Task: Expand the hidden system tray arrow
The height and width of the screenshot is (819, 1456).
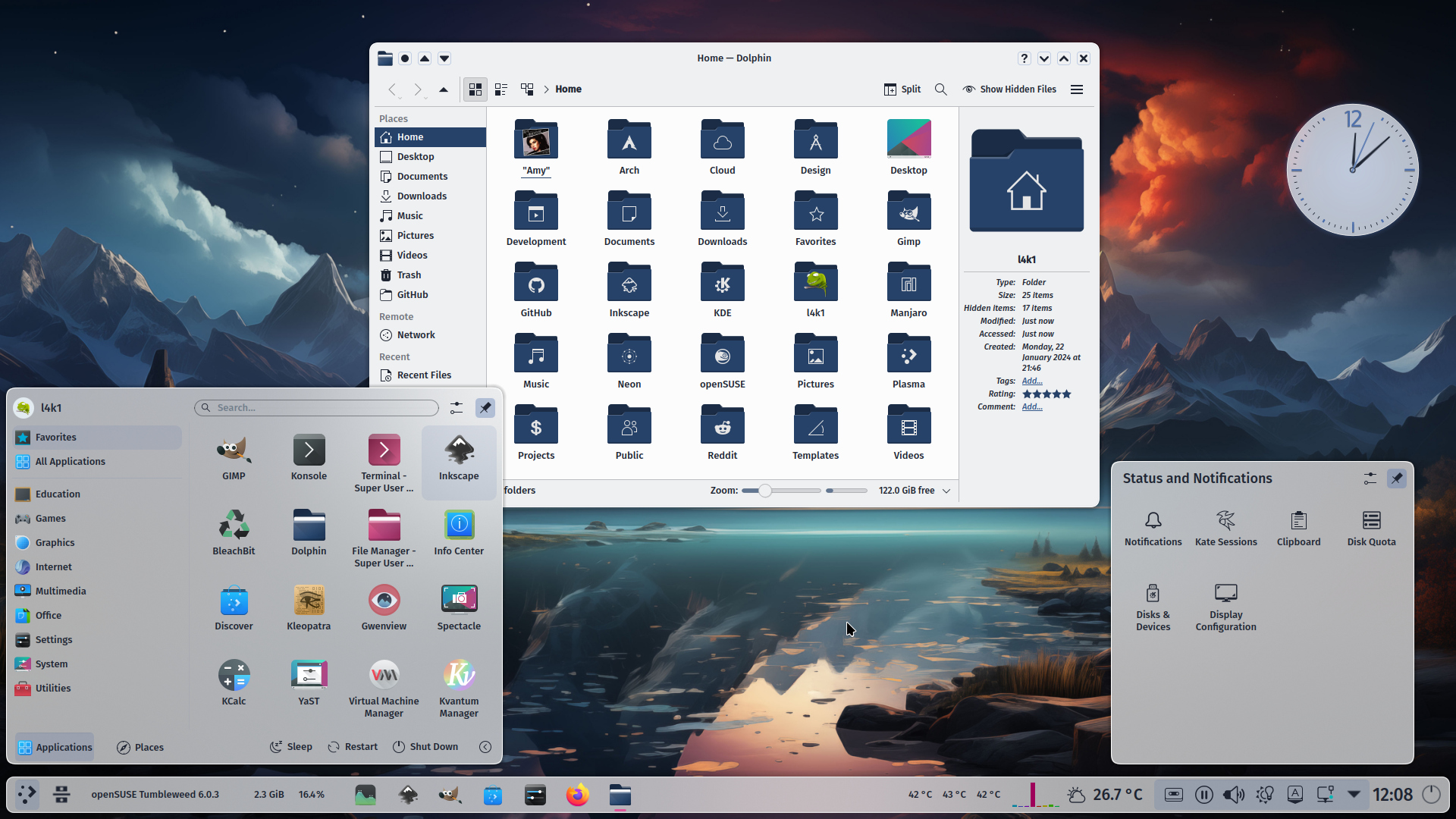Action: [1354, 795]
